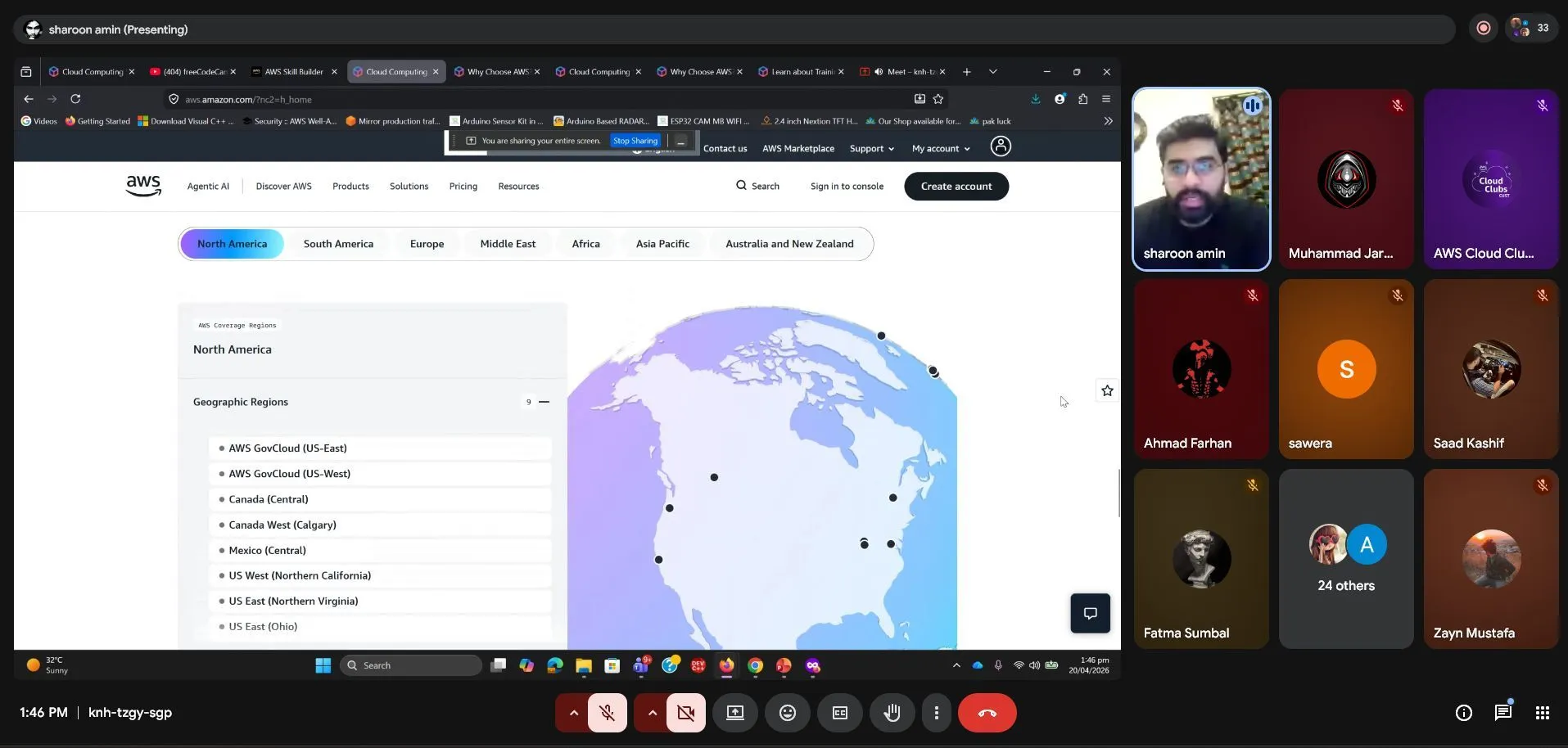Open more options three-dot menu
The image size is (1568, 748).
[937, 713]
